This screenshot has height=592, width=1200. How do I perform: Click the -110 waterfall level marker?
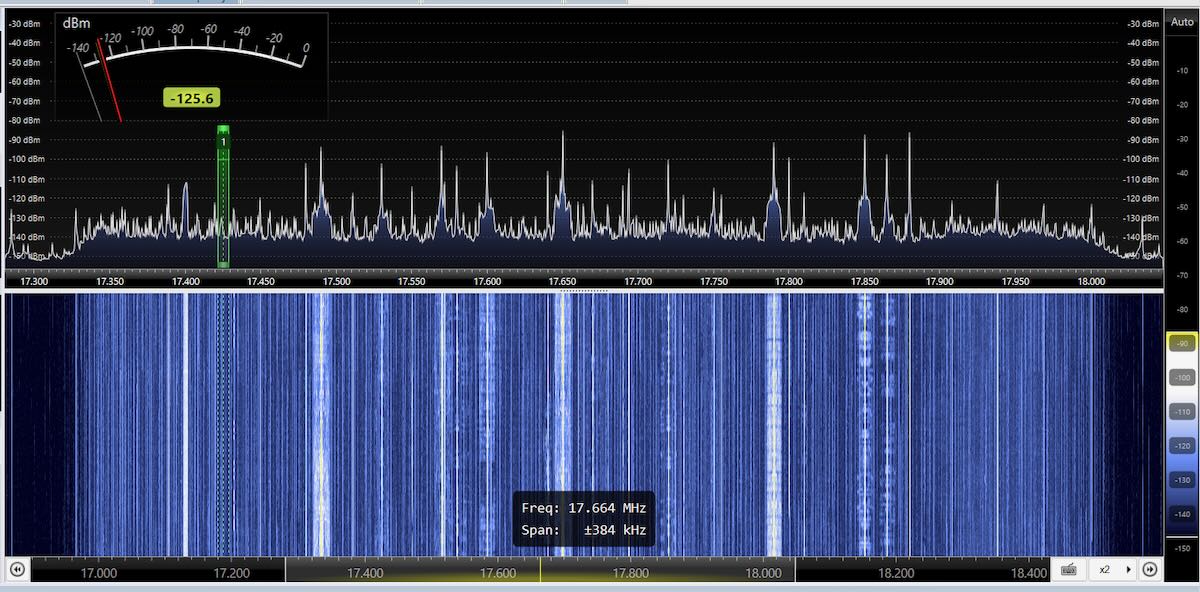[x=1182, y=411]
